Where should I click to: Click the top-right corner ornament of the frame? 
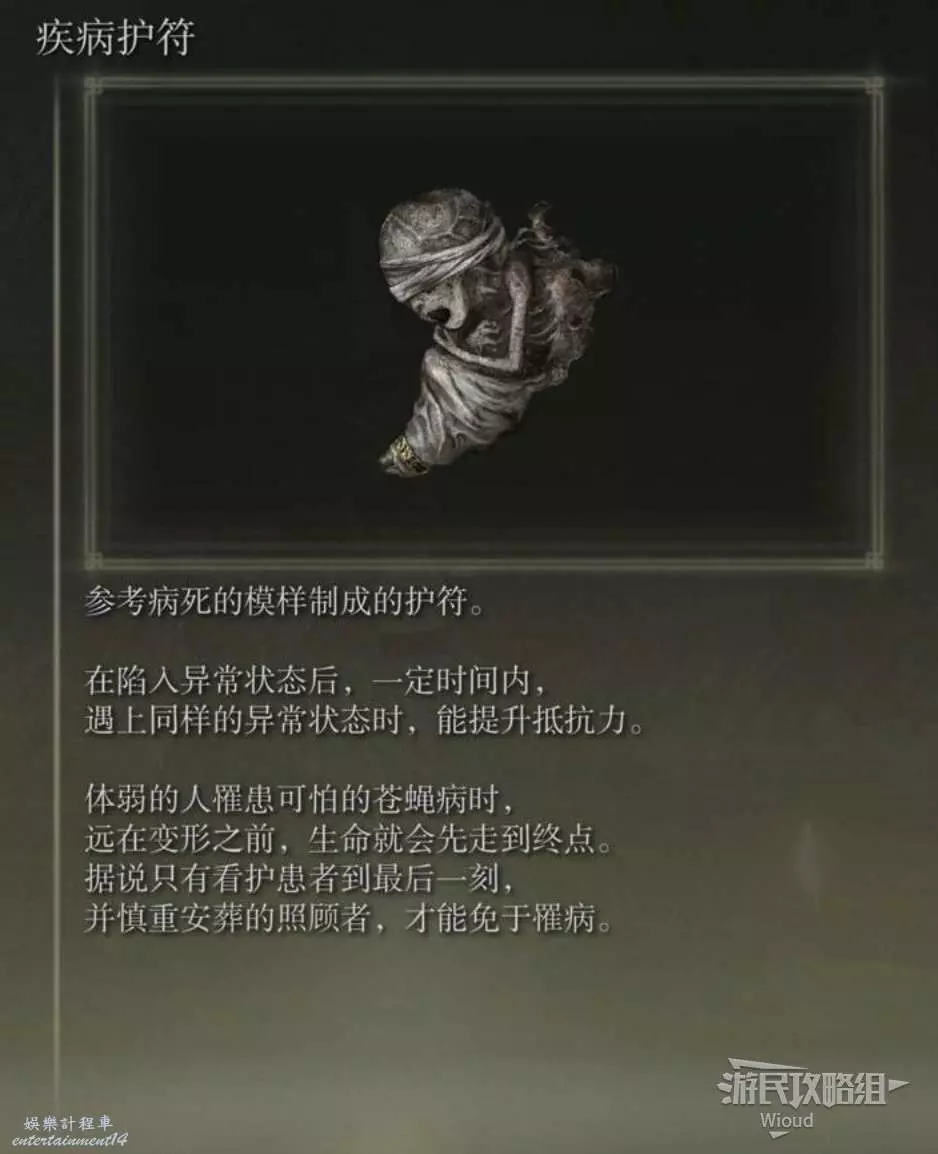[x=874, y=87]
